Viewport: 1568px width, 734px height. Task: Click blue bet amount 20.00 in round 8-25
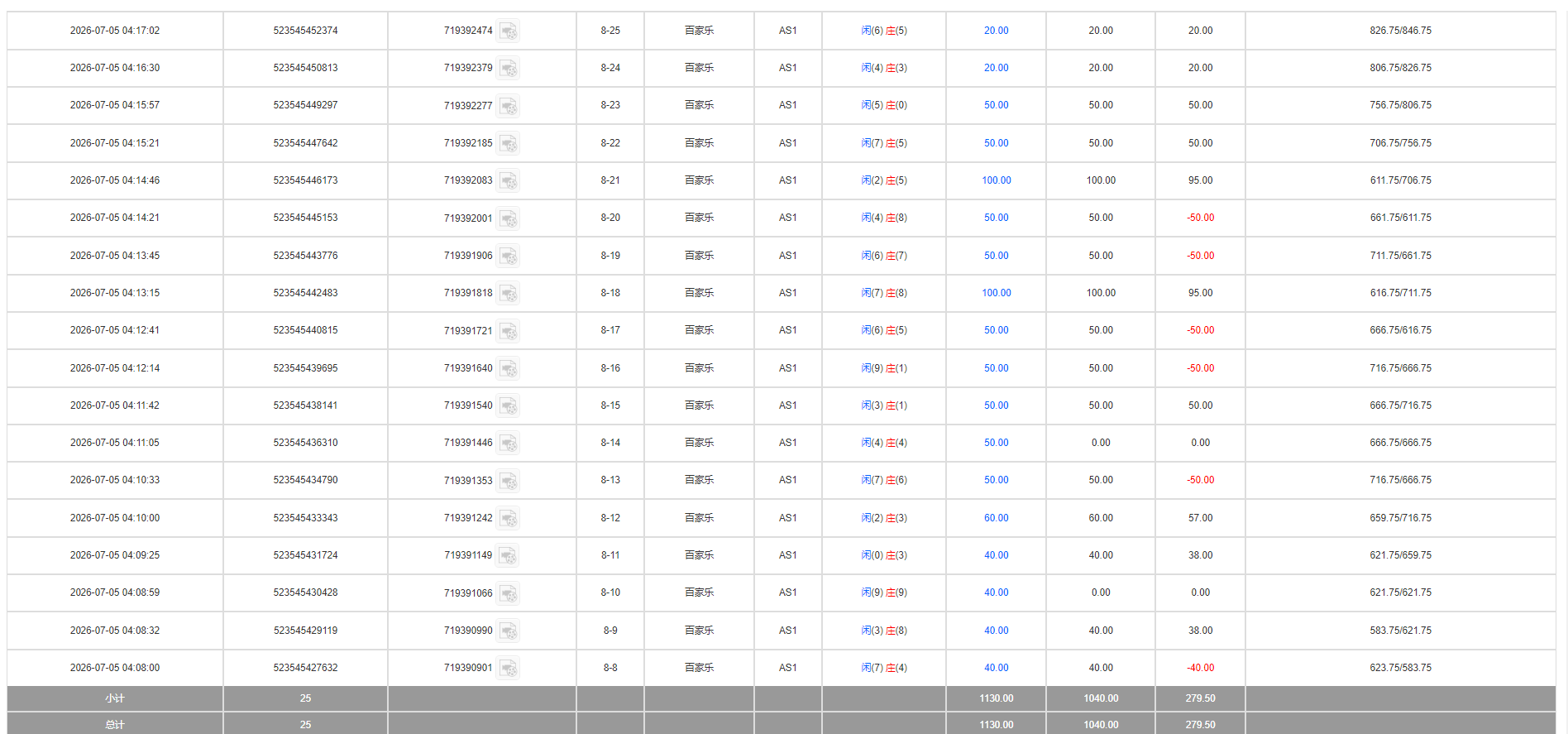996,31
